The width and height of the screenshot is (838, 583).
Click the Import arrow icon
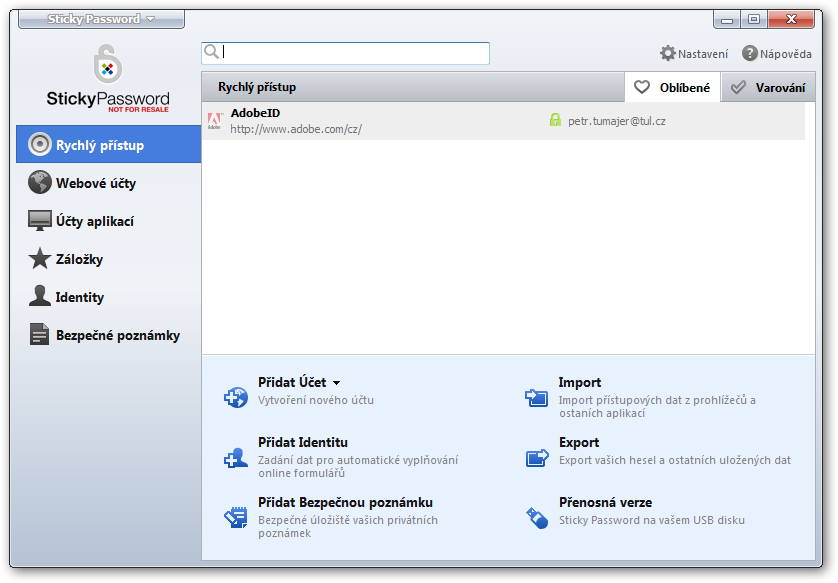click(537, 398)
